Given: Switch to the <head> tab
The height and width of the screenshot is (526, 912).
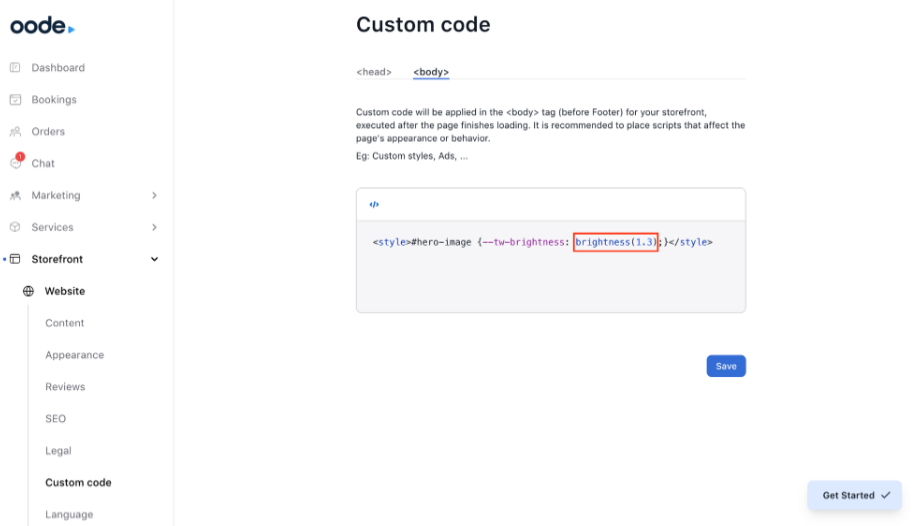Looking at the screenshot, I should (x=374, y=72).
